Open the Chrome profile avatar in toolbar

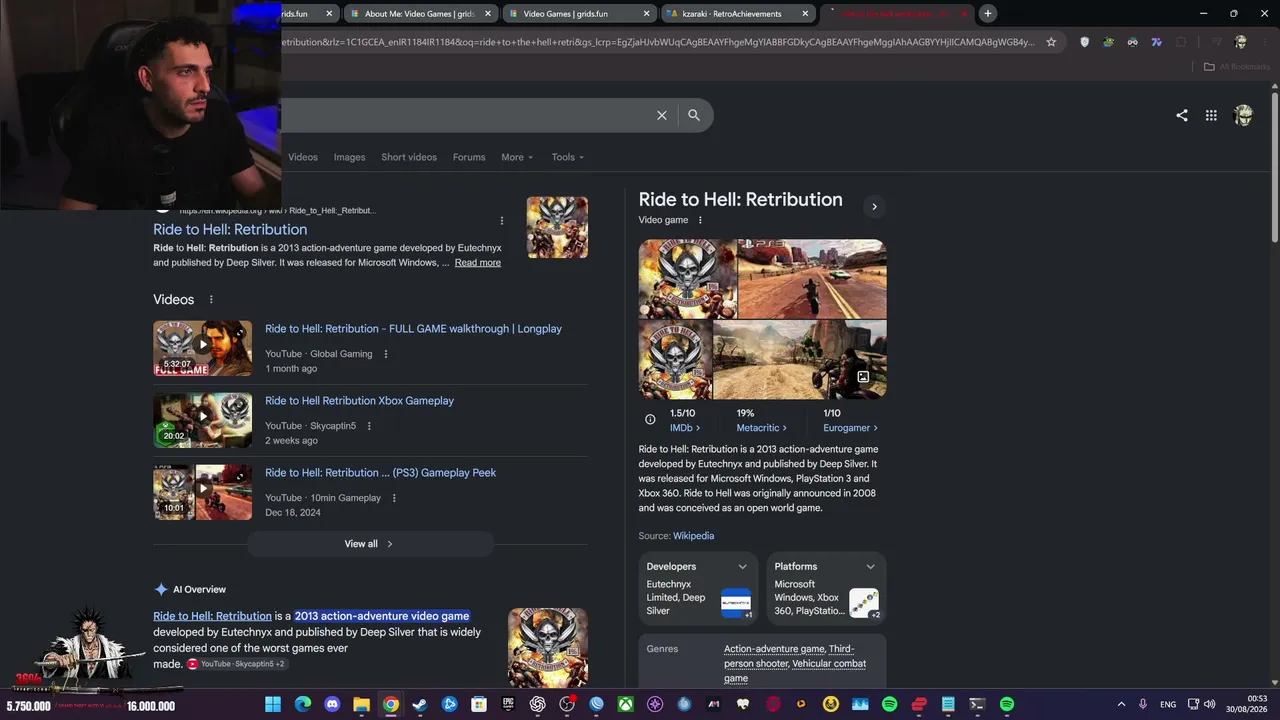tap(1241, 42)
